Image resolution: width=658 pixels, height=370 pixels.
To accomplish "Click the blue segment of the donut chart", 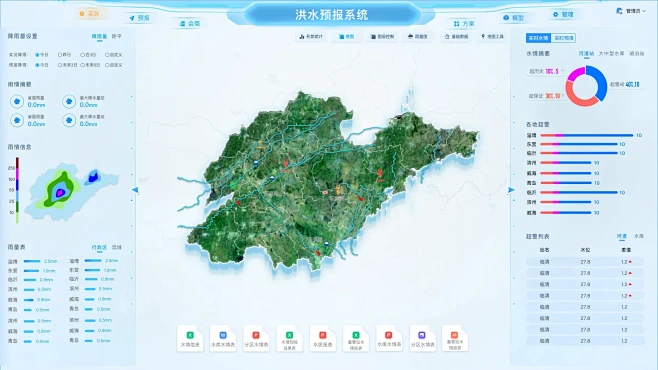I will (601, 81).
